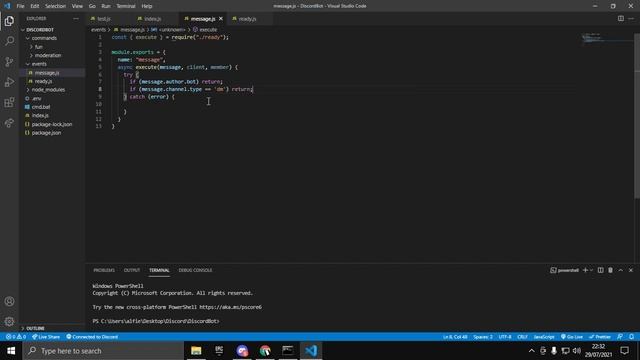The width and height of the screenshot is (640, 360).
Task: Split the editor to the right
Action: [x=620, y=19]
